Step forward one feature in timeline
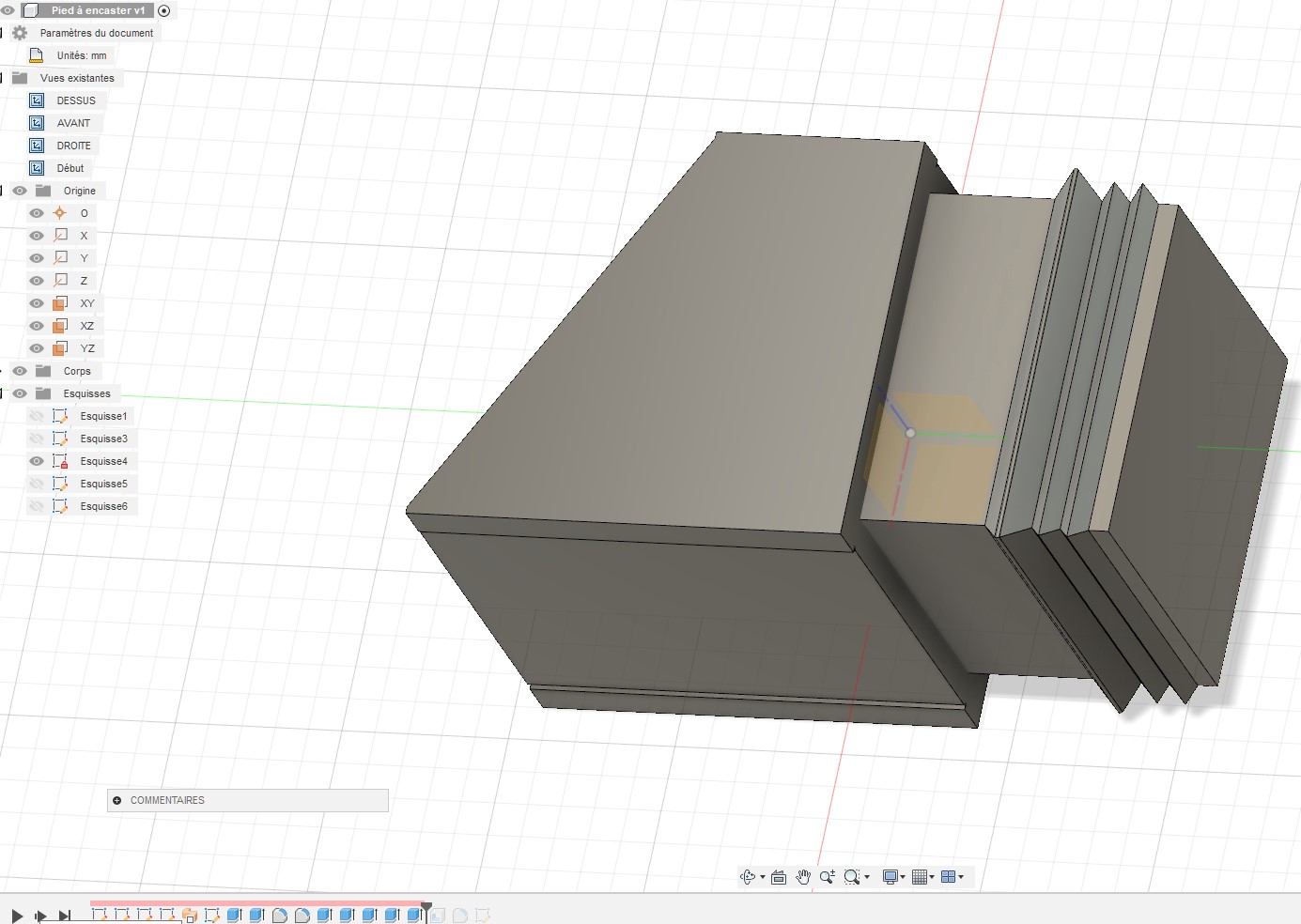 click(x=40, y=916)
